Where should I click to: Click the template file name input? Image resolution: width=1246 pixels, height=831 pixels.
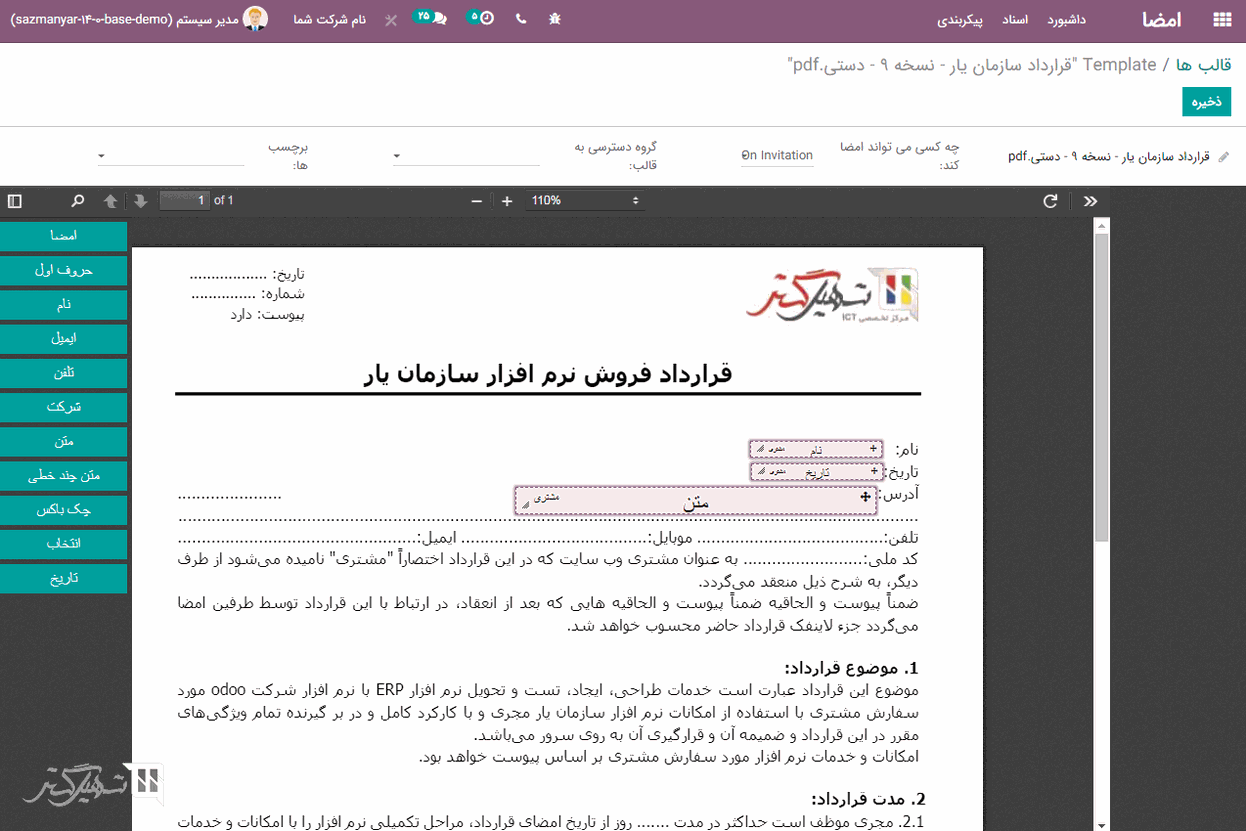(1110, 157)
